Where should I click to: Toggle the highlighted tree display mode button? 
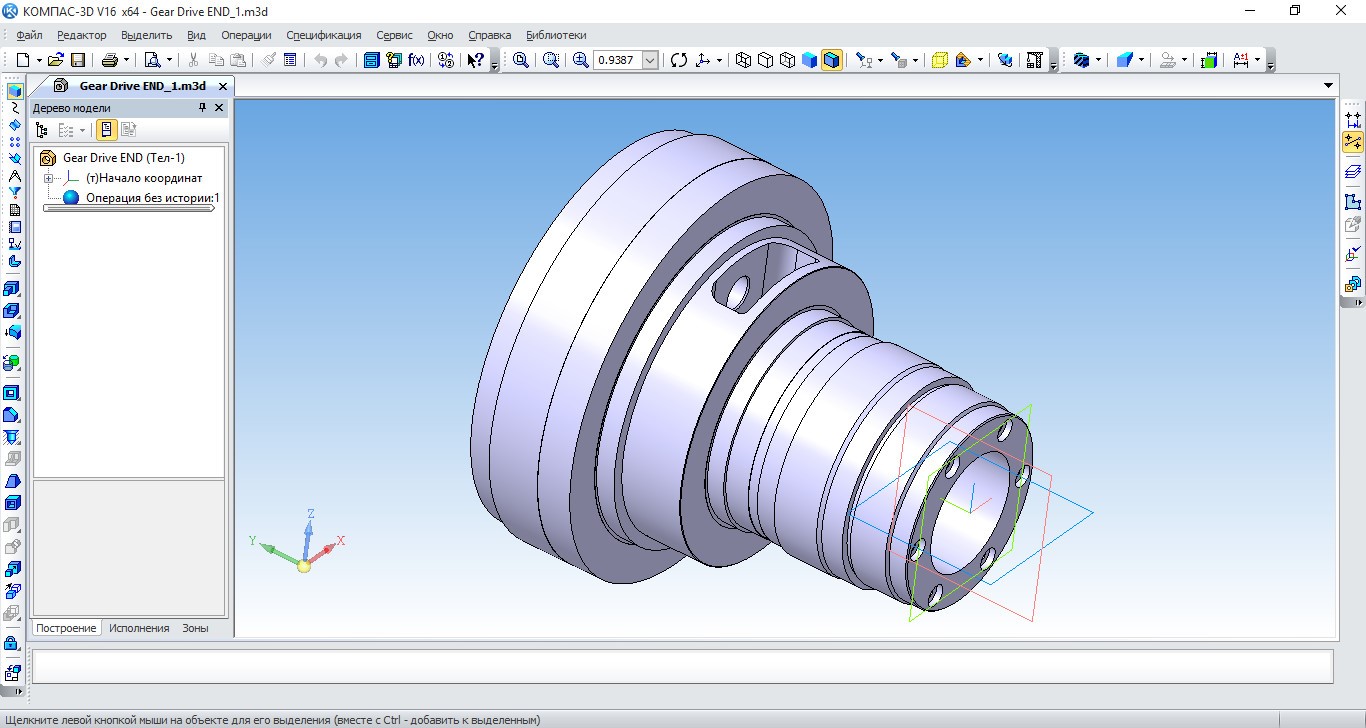106,129
